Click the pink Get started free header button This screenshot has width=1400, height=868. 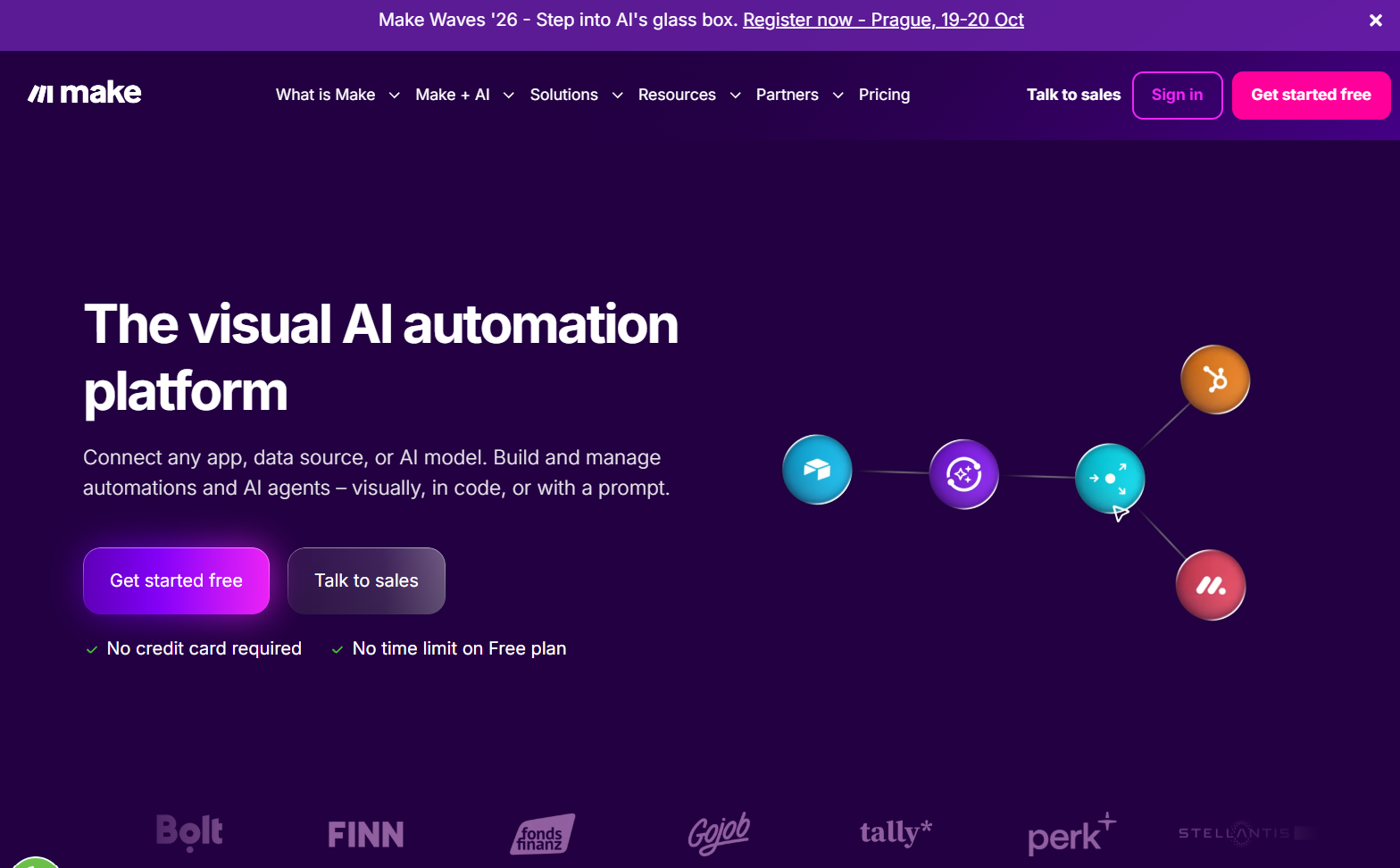1311,95
